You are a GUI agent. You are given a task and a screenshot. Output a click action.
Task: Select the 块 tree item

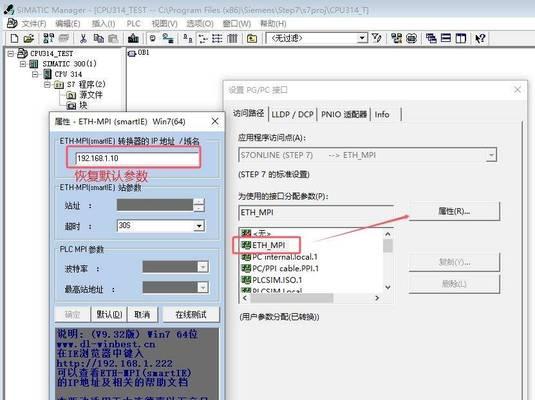(x=77, y=105)
